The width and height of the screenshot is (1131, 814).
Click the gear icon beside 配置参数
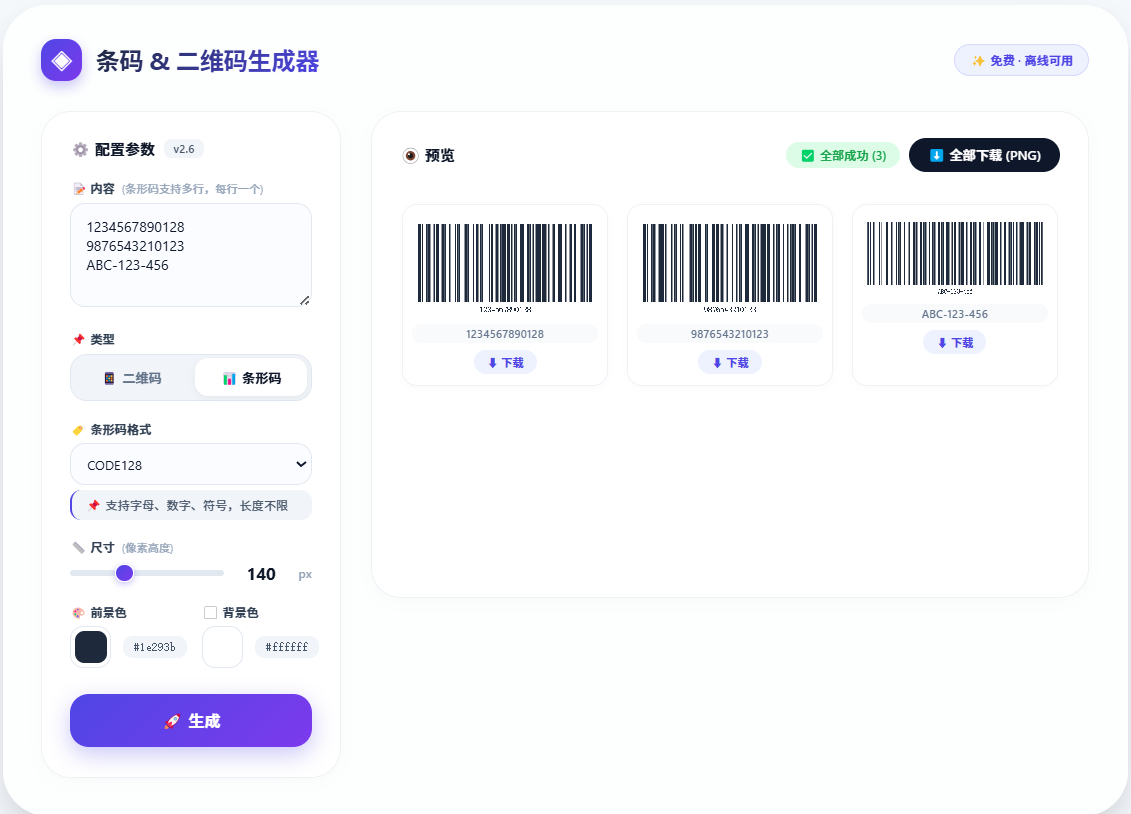pos(80,149)
